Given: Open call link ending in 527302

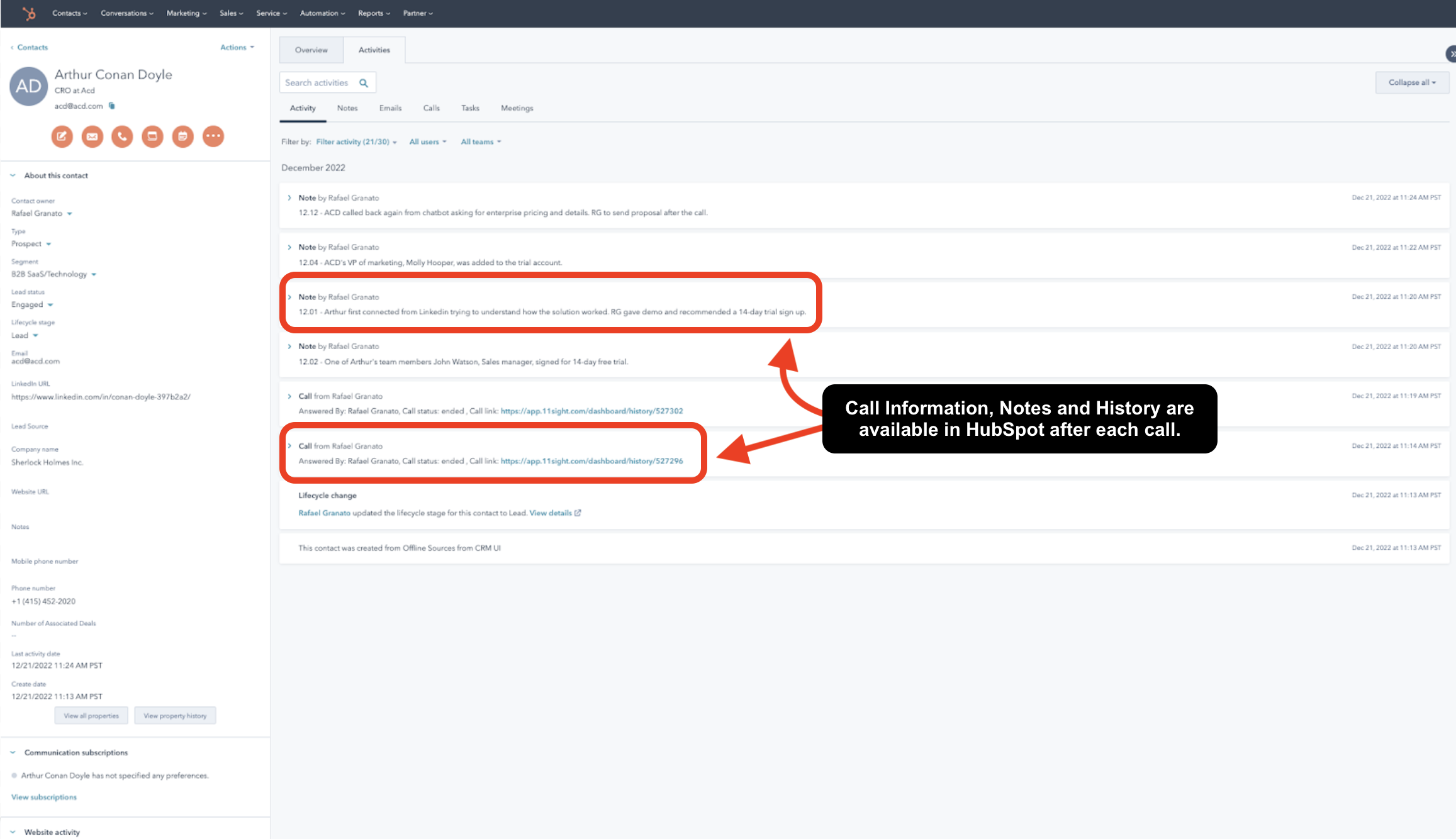Looking at the screenshot, I should (x=591, y=411).
